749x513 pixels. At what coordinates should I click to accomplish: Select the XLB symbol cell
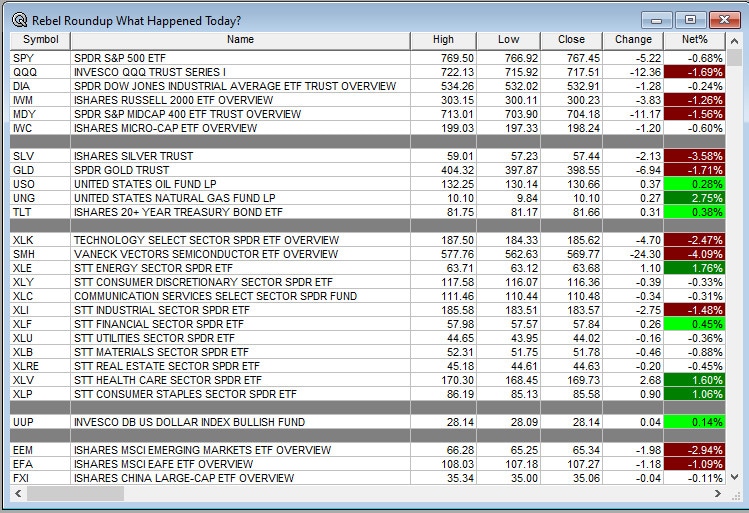(x=40, y=352)
